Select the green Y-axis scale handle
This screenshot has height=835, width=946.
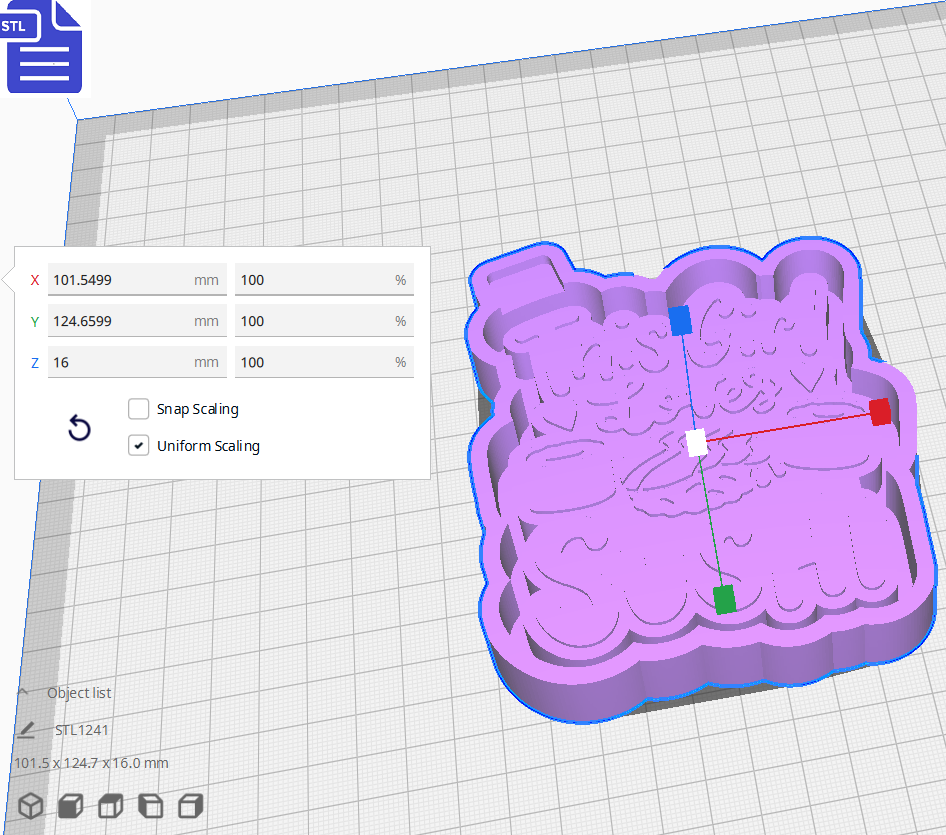[x=722, y=599]
